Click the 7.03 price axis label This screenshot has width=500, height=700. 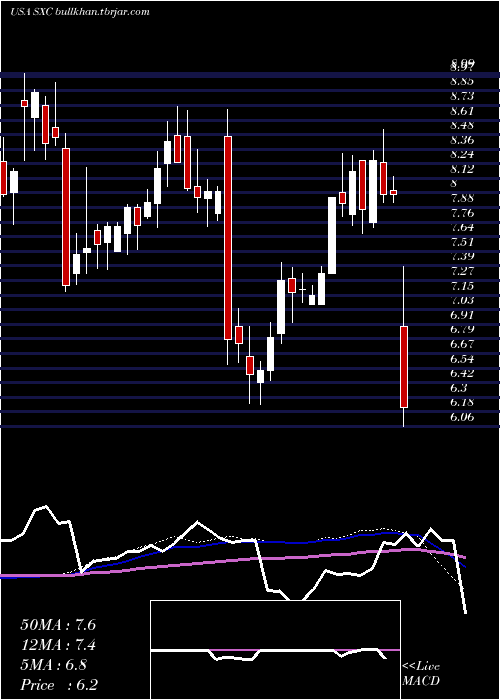pyautogui.click(x=462, y=300)
